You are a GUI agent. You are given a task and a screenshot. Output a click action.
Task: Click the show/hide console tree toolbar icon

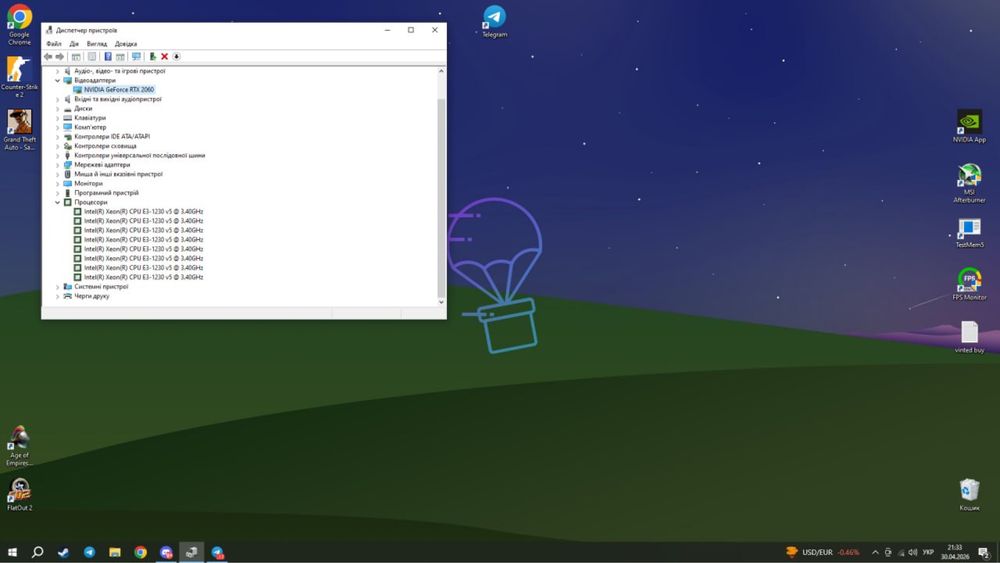click(76, 57)
